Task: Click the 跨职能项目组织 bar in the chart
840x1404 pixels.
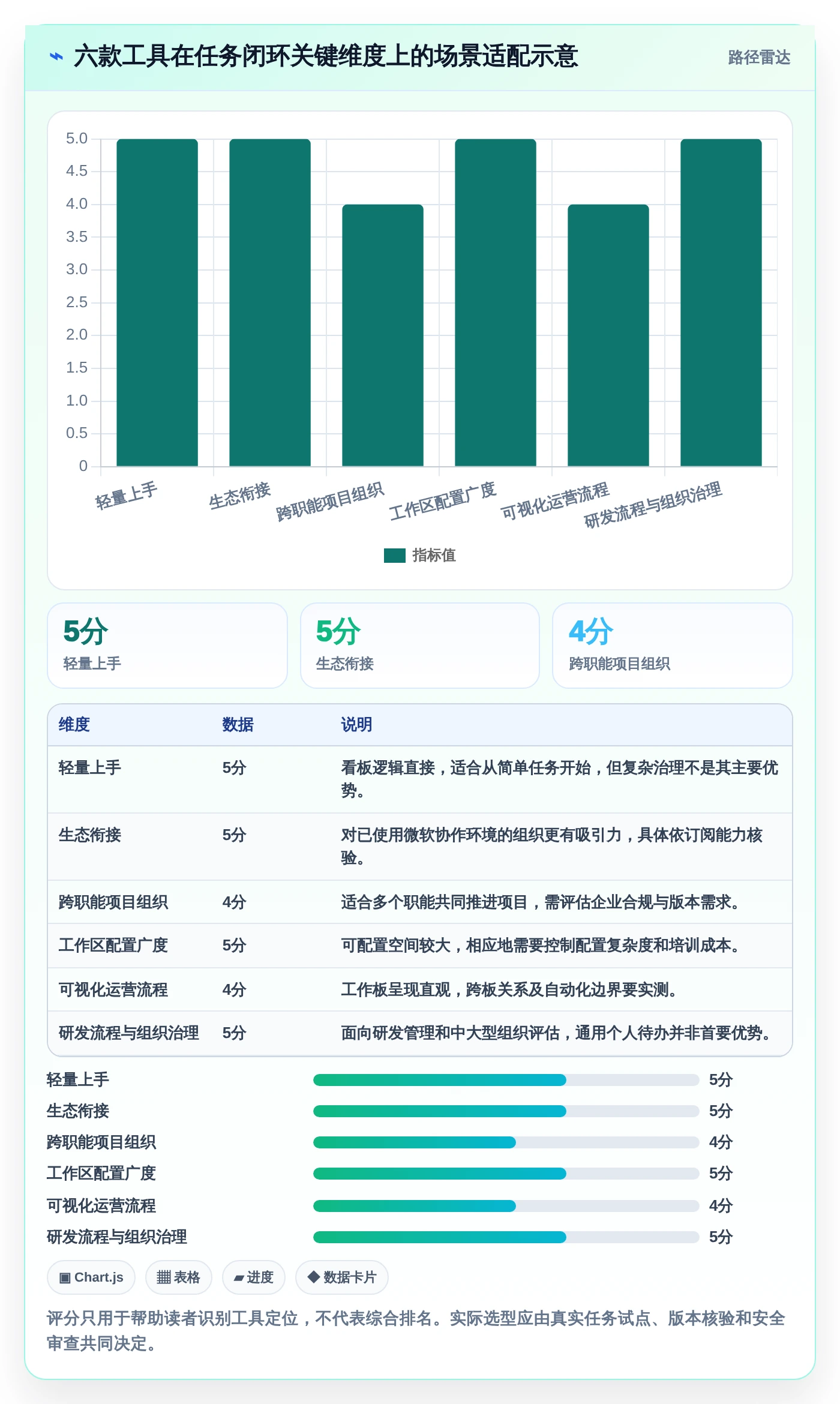Action: pos(383,335)
